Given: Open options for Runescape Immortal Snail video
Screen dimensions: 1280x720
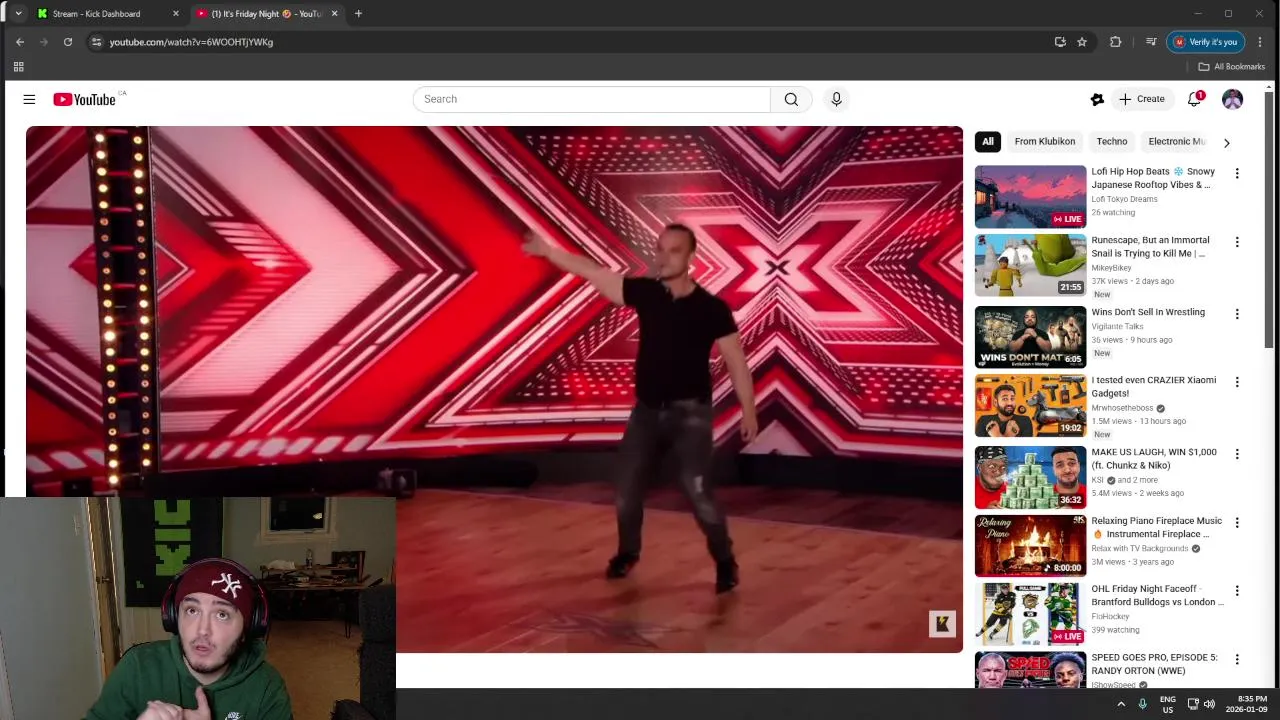Looking at the screenshot, I should tap(1237, 242).
